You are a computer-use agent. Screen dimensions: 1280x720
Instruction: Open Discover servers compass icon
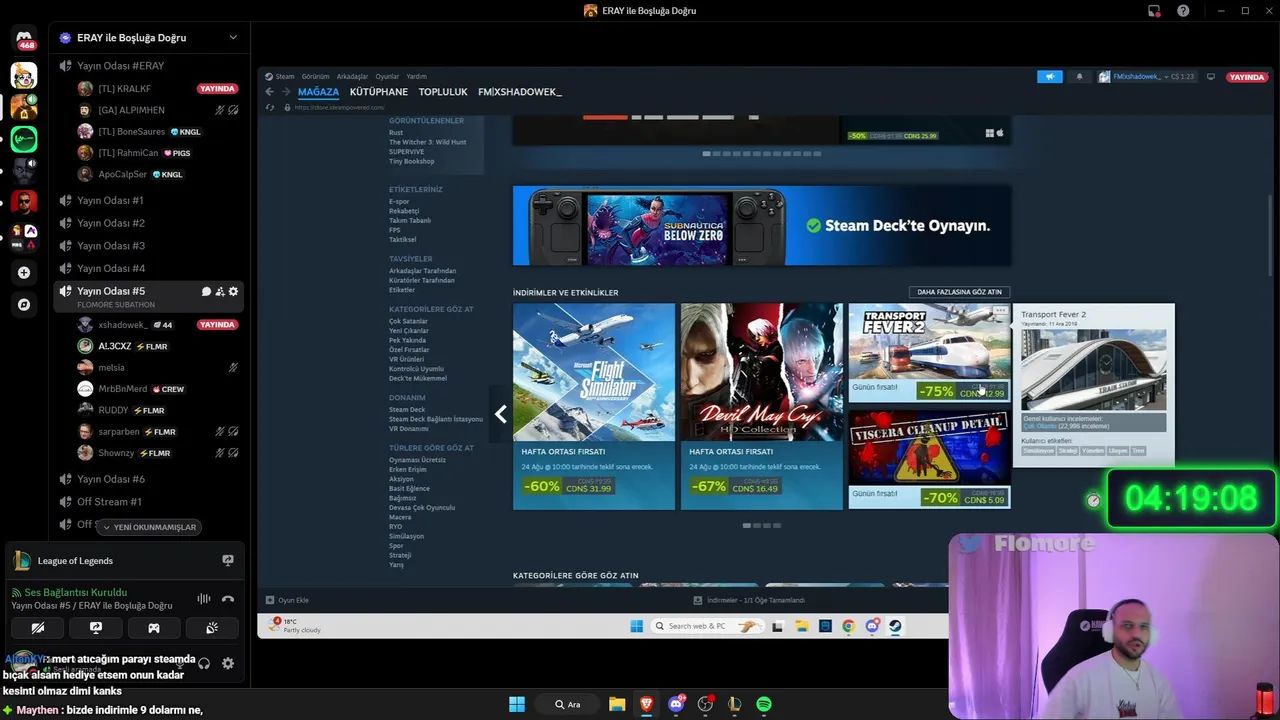24,305
